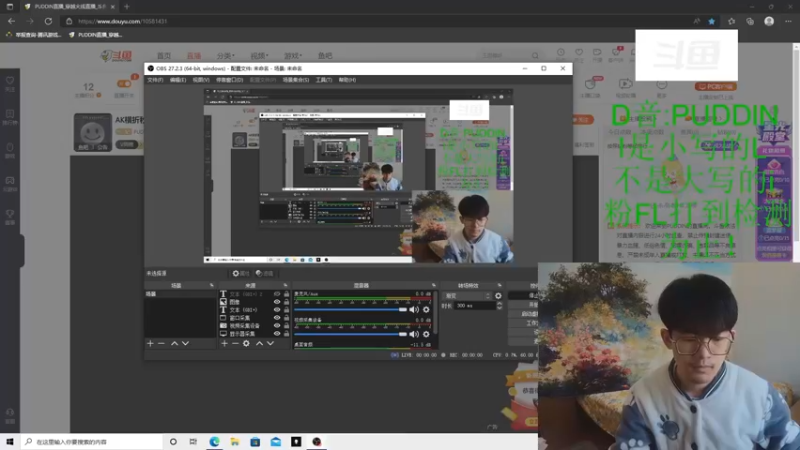
Task: Open the Windows Start menu
Action: pos(10,442)
